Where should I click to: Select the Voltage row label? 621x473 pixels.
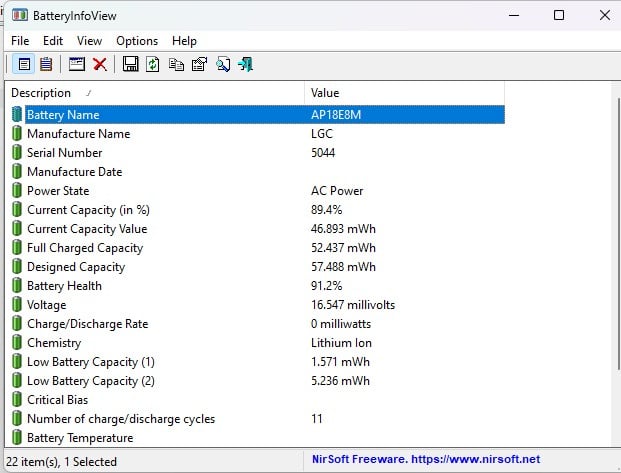[46, 305]
